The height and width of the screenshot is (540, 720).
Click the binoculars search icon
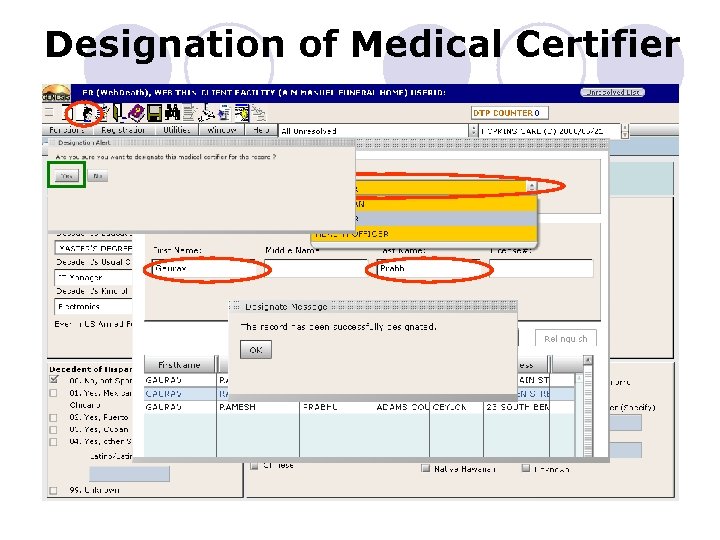pos(173,113)
